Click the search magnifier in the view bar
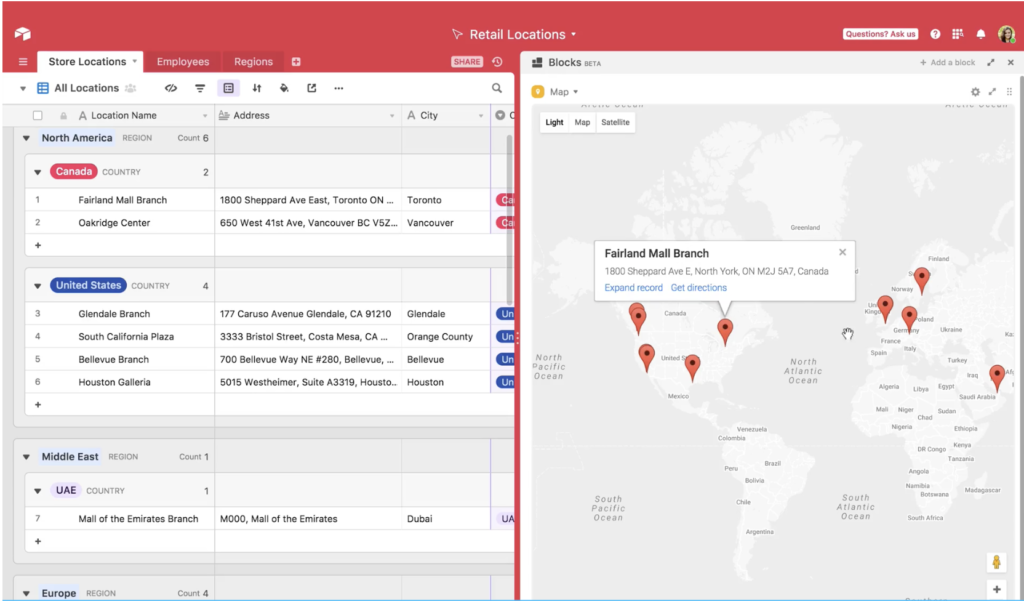Screen dimensions: 1024x601 click(x=497, y=88)
